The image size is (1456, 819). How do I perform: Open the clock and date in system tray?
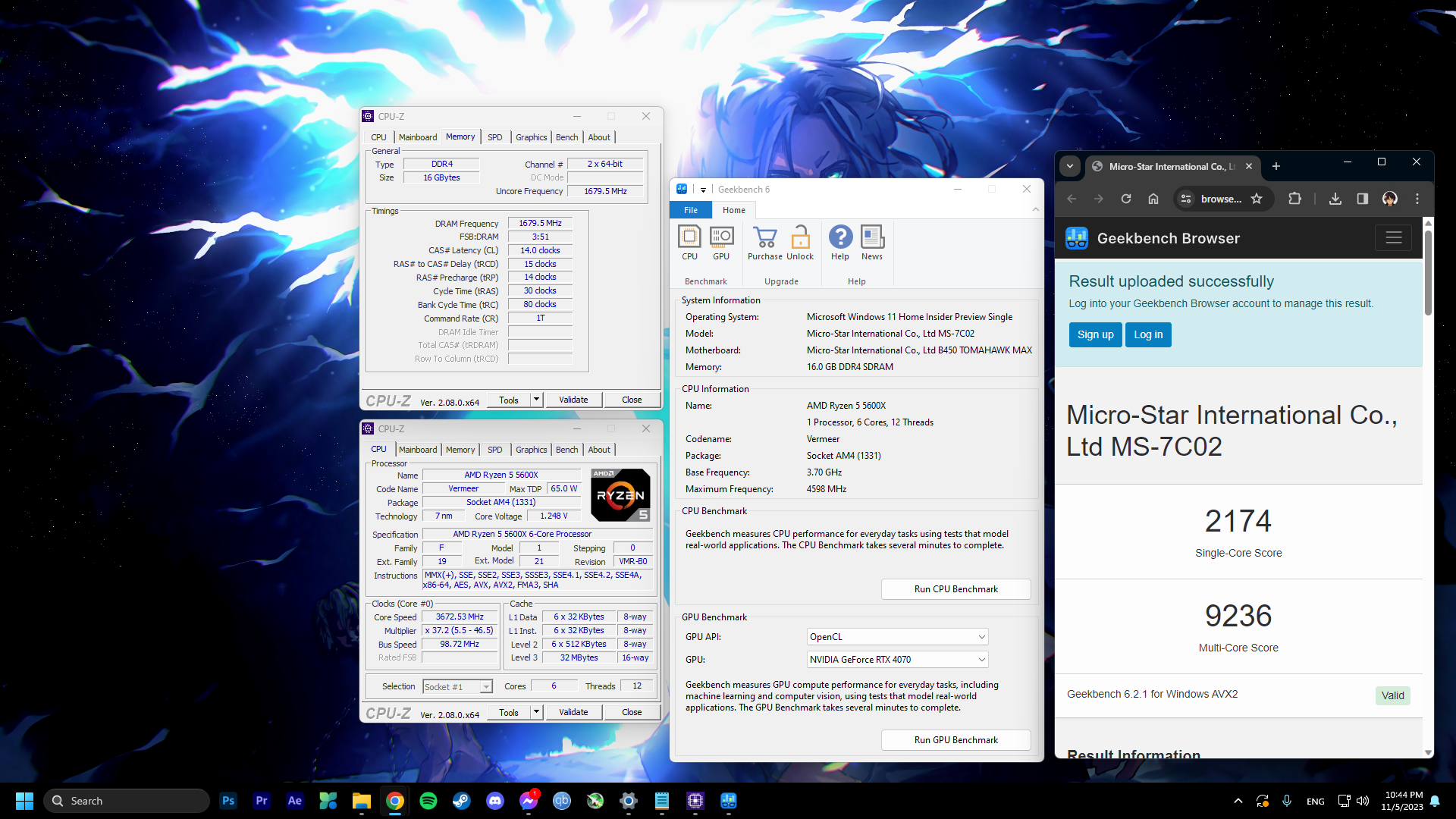click(1402, 801)
